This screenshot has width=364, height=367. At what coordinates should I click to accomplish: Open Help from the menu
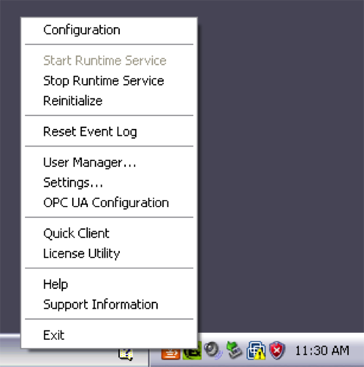pos(109,284)
